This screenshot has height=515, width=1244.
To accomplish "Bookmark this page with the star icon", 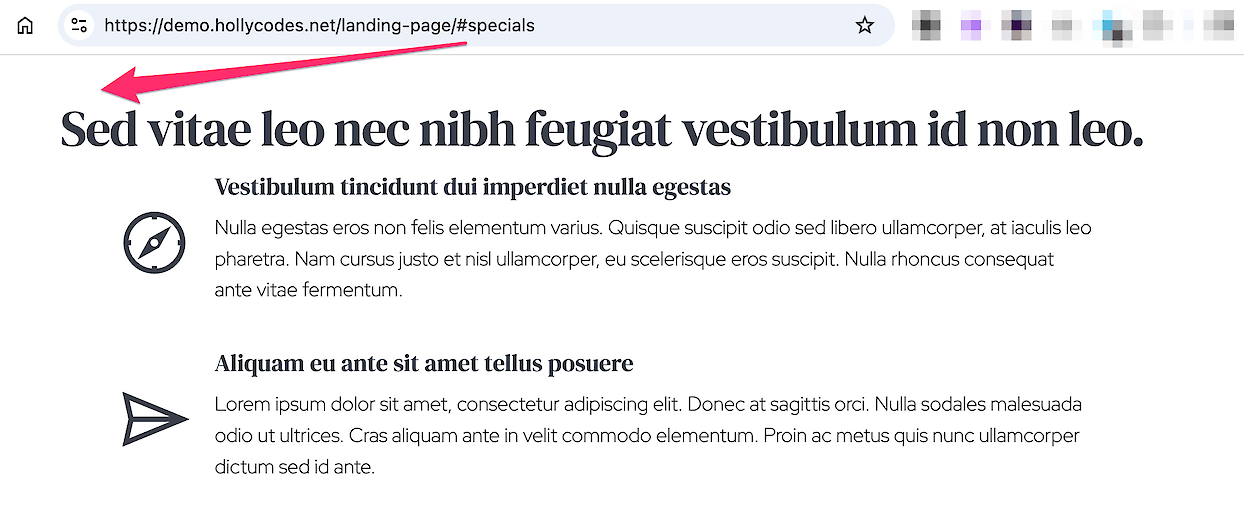I will click(x=865, y=26).
